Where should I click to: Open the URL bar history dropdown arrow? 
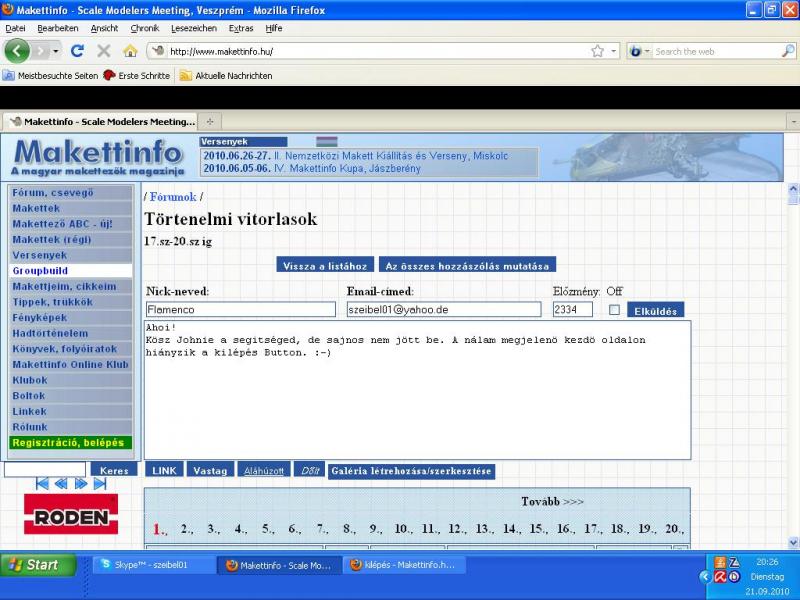[x=613, y=50]
